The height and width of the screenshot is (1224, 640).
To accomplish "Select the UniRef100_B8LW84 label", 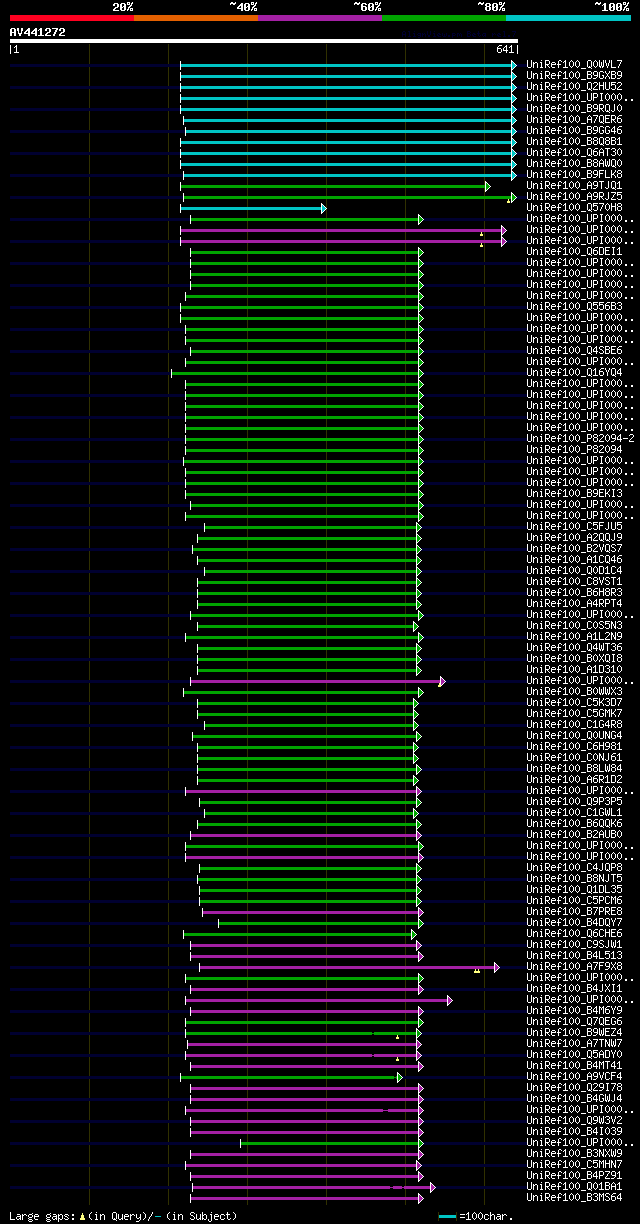I will 574,768.
